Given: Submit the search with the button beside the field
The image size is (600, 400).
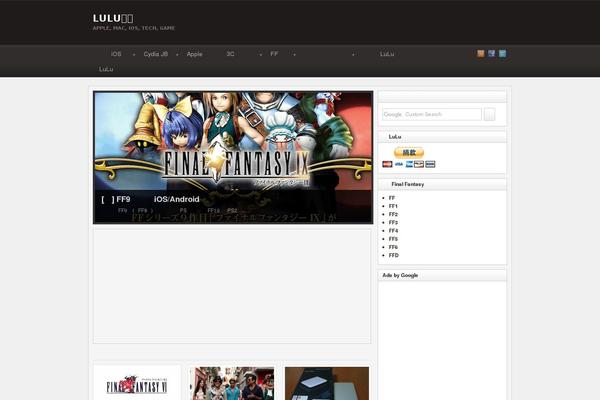Looking at the screenshot, I should (489, 114).
